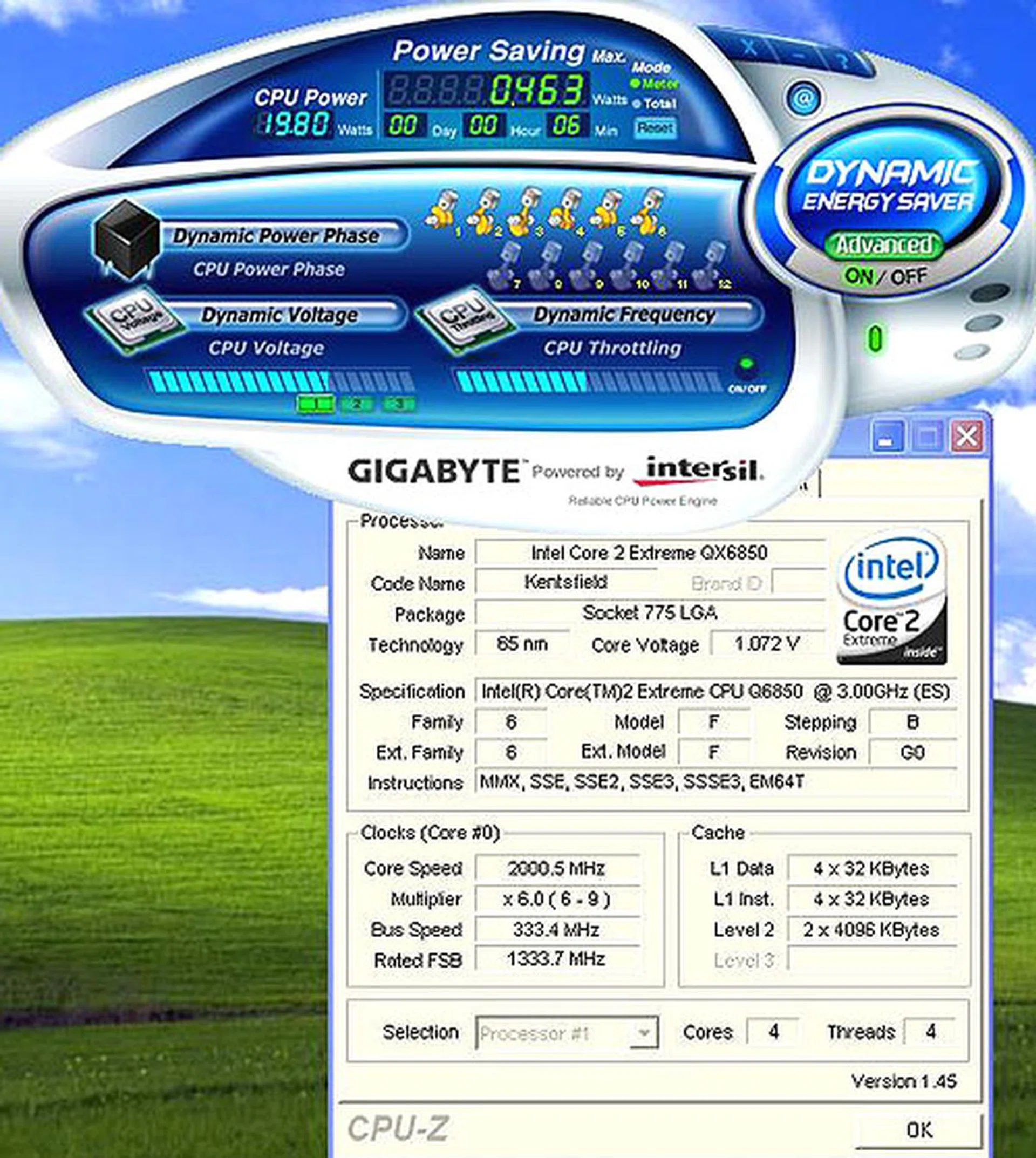Toggle the CPU Throttling ON/OFF switch
Image resolution: width=1036 pixels, height=1158 pixels.
tap(746, 365)
